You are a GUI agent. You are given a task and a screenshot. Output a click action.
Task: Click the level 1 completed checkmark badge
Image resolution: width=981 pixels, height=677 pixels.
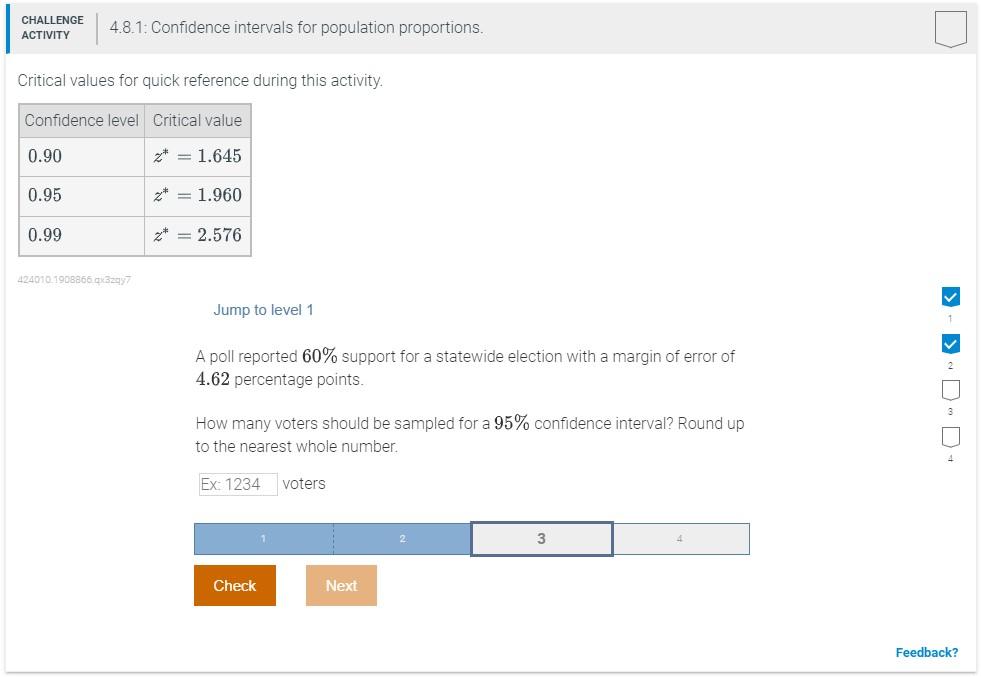point(950,296)
